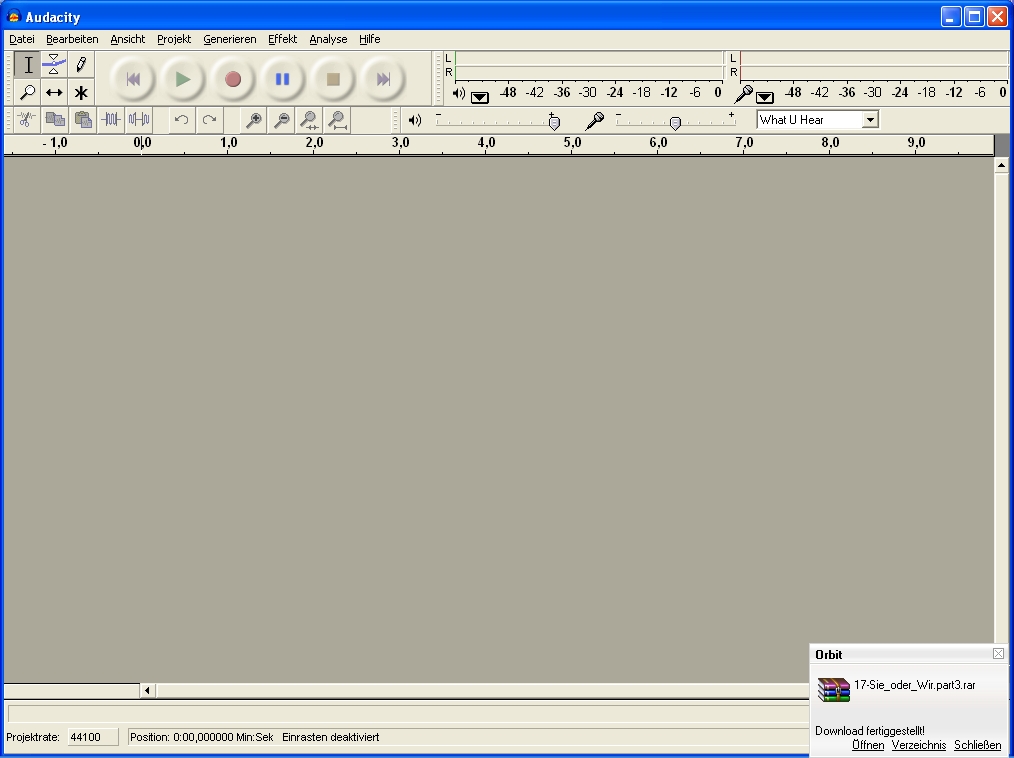Skip to start of the project

click(x=133, y=80)
